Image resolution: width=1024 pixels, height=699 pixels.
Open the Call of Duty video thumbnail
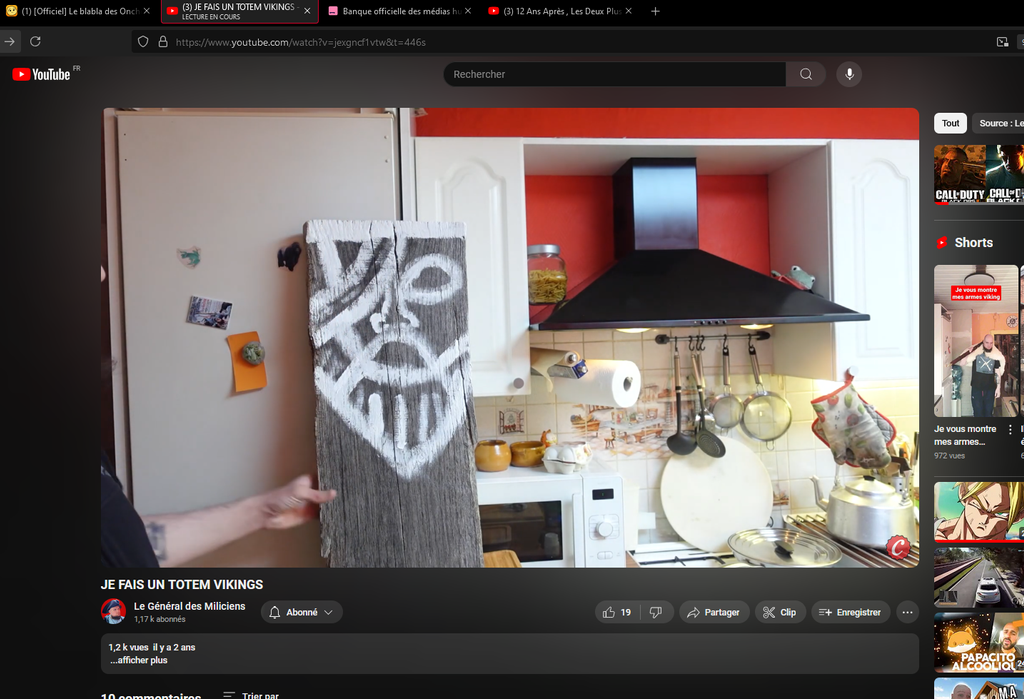coord(960,175)
